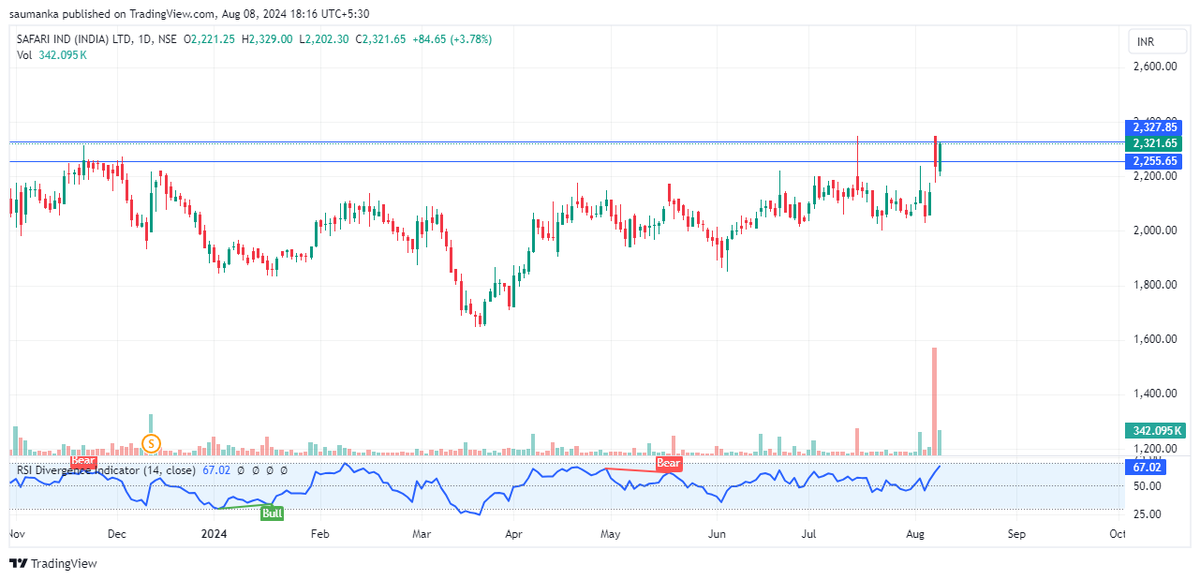Click the 1,400.00 price axis label
Image resolution: width=1200 pixels, height=580 pixels.
(1154, 394)
